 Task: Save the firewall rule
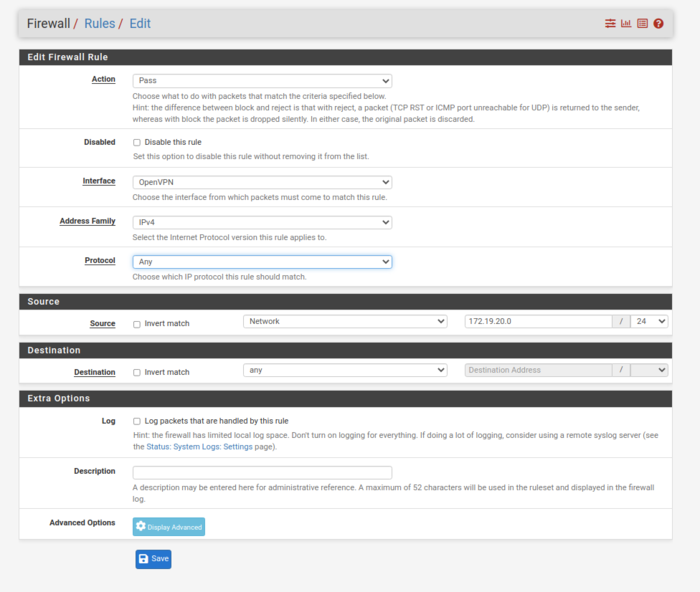pos(154,559)
